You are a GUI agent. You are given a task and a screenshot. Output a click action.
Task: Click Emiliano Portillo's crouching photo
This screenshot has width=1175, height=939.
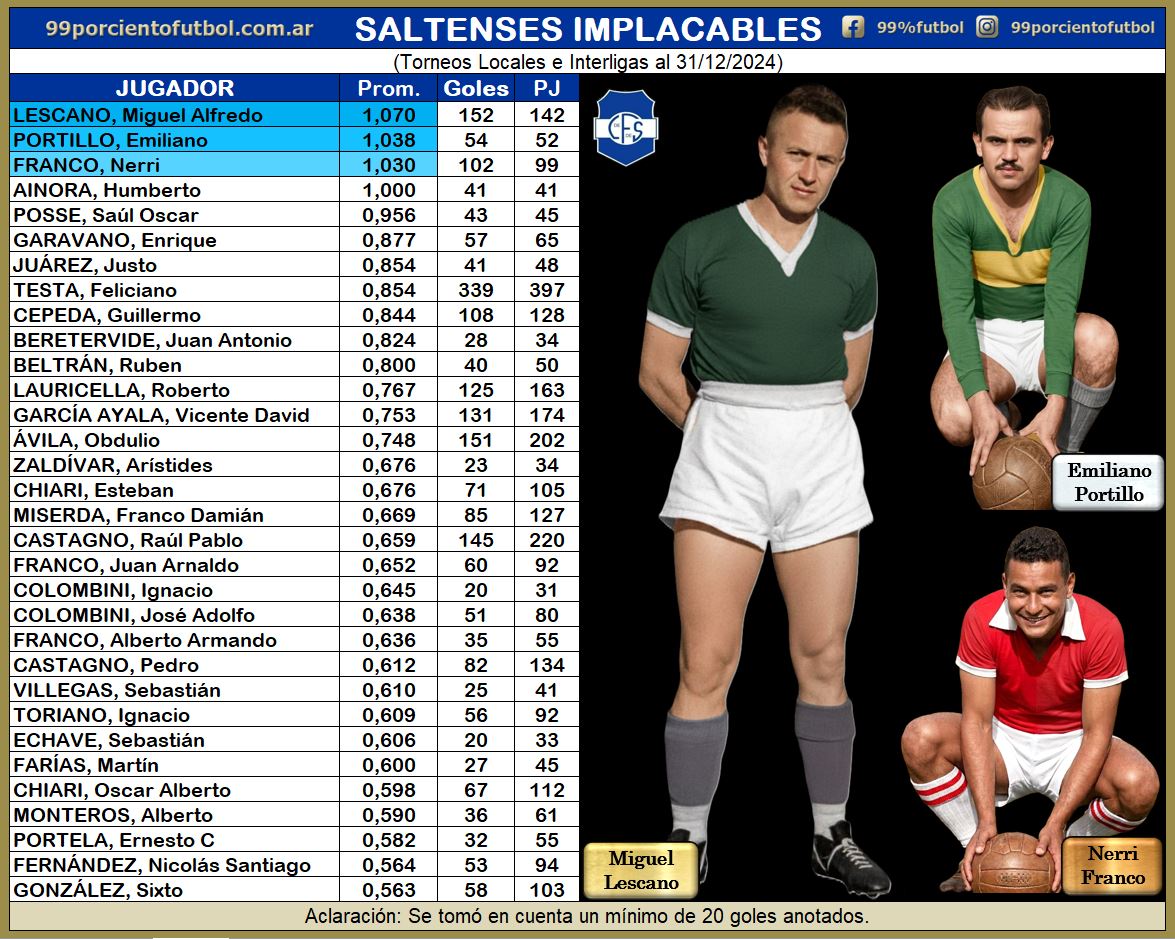(1023, 296)
